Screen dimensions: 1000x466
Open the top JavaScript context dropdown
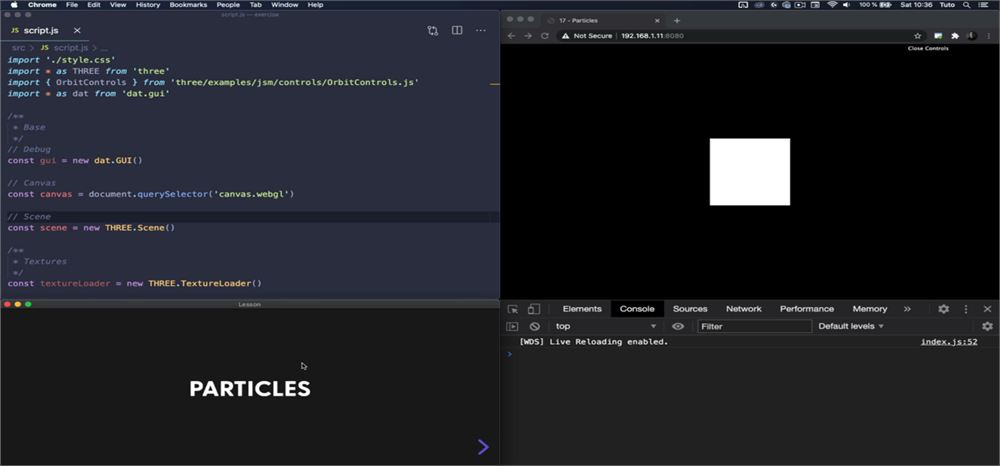(x=605, y=326)
